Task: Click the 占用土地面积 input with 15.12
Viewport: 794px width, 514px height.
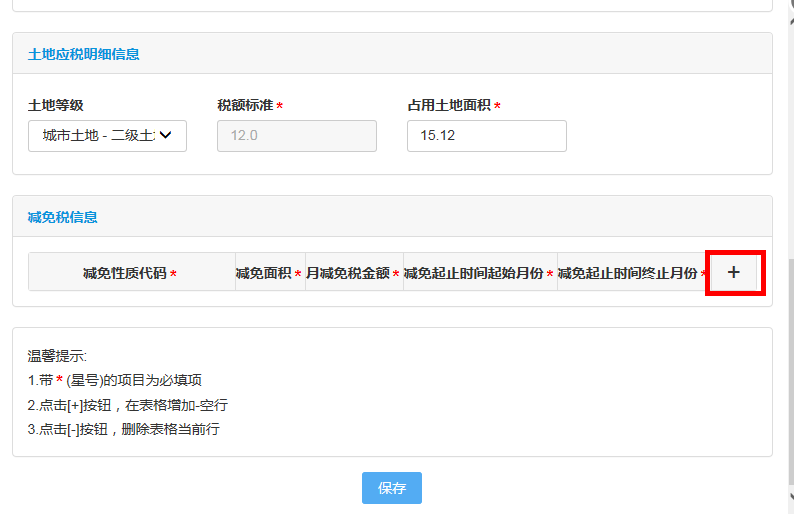Action: pyautogui.click(x=487, y=136)
